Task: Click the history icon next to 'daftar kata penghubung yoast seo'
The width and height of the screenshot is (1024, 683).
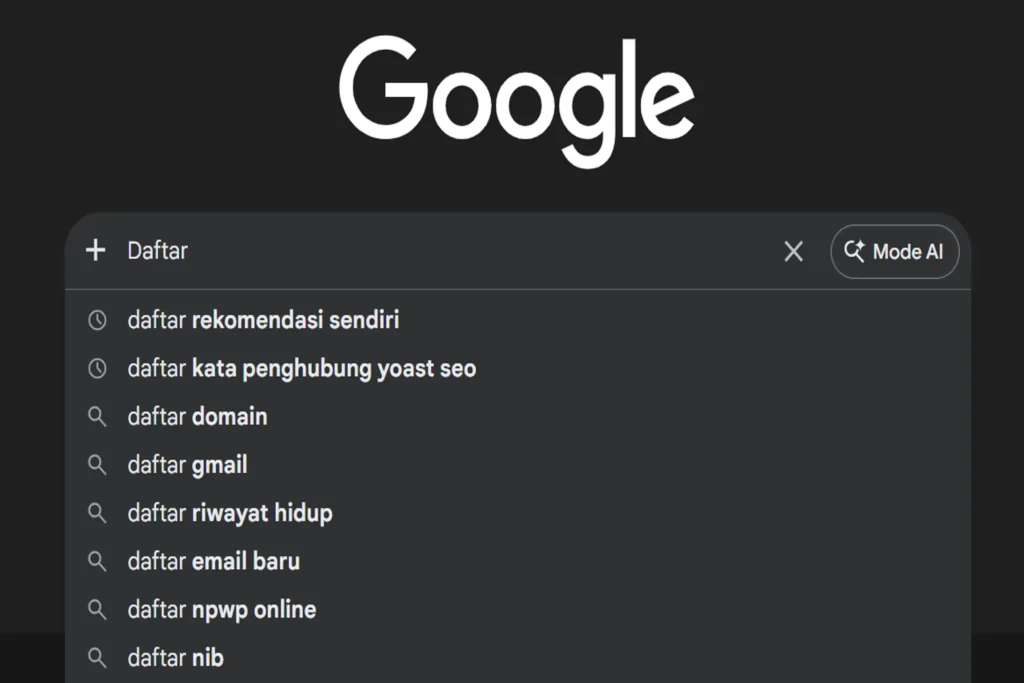Action: click(x=97, y=368)
